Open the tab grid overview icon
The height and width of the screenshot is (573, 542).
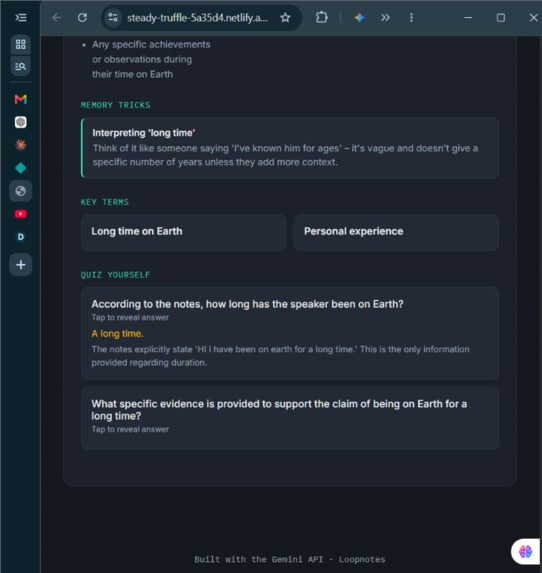pyautogui.click(x=21, y=44)
